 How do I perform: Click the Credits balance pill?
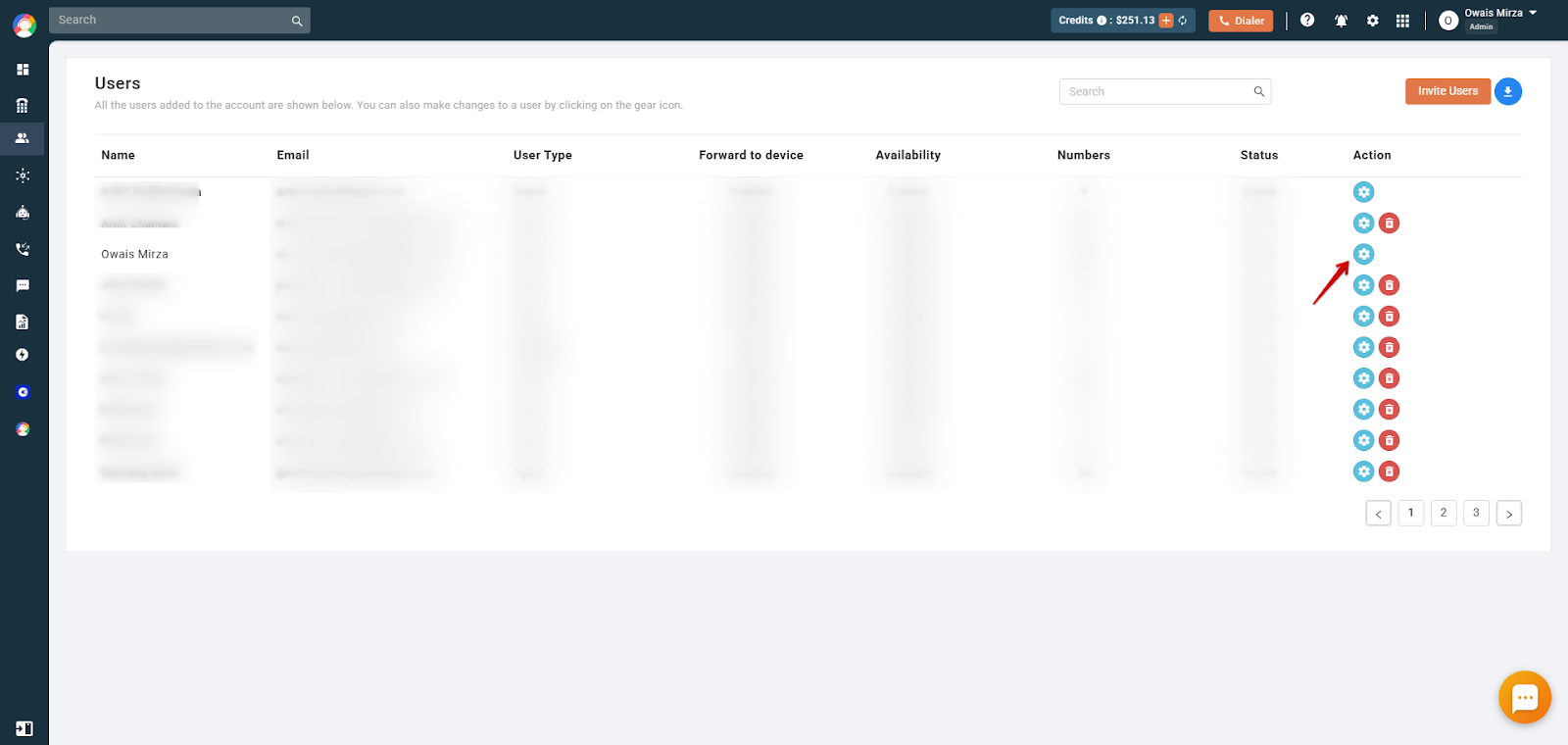click(1123, 21)
